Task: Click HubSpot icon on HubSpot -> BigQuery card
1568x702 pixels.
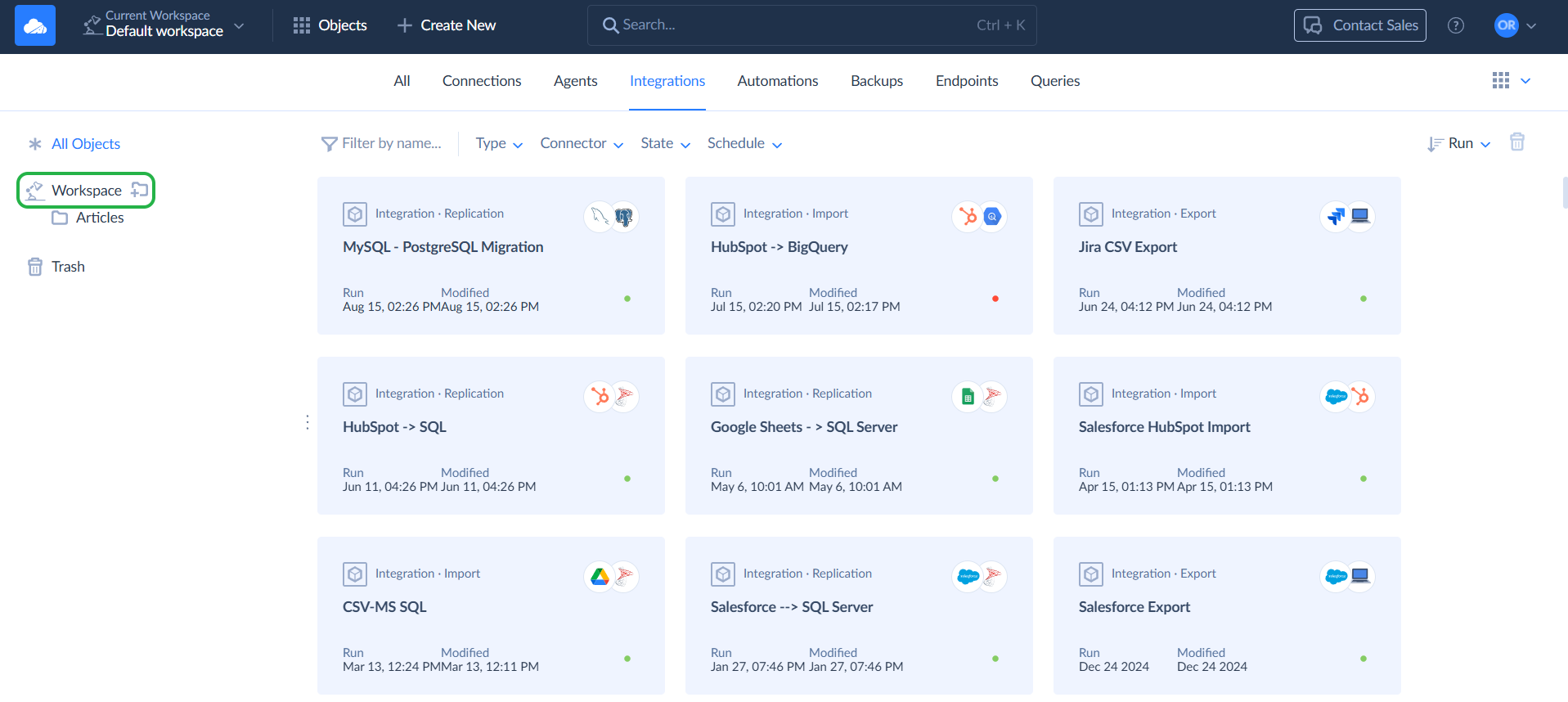Action: pos(968,217)
